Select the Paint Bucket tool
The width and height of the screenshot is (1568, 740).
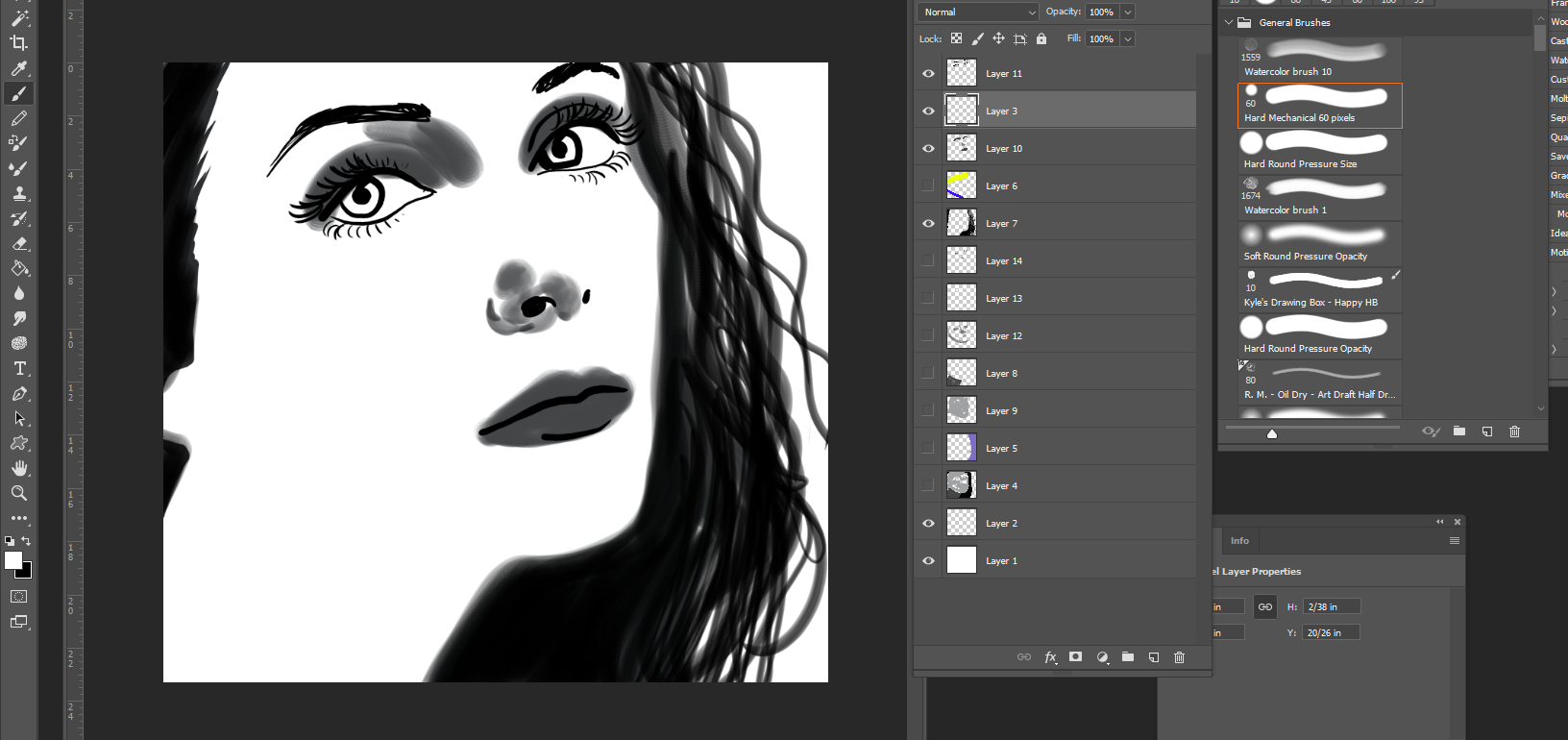18,269
